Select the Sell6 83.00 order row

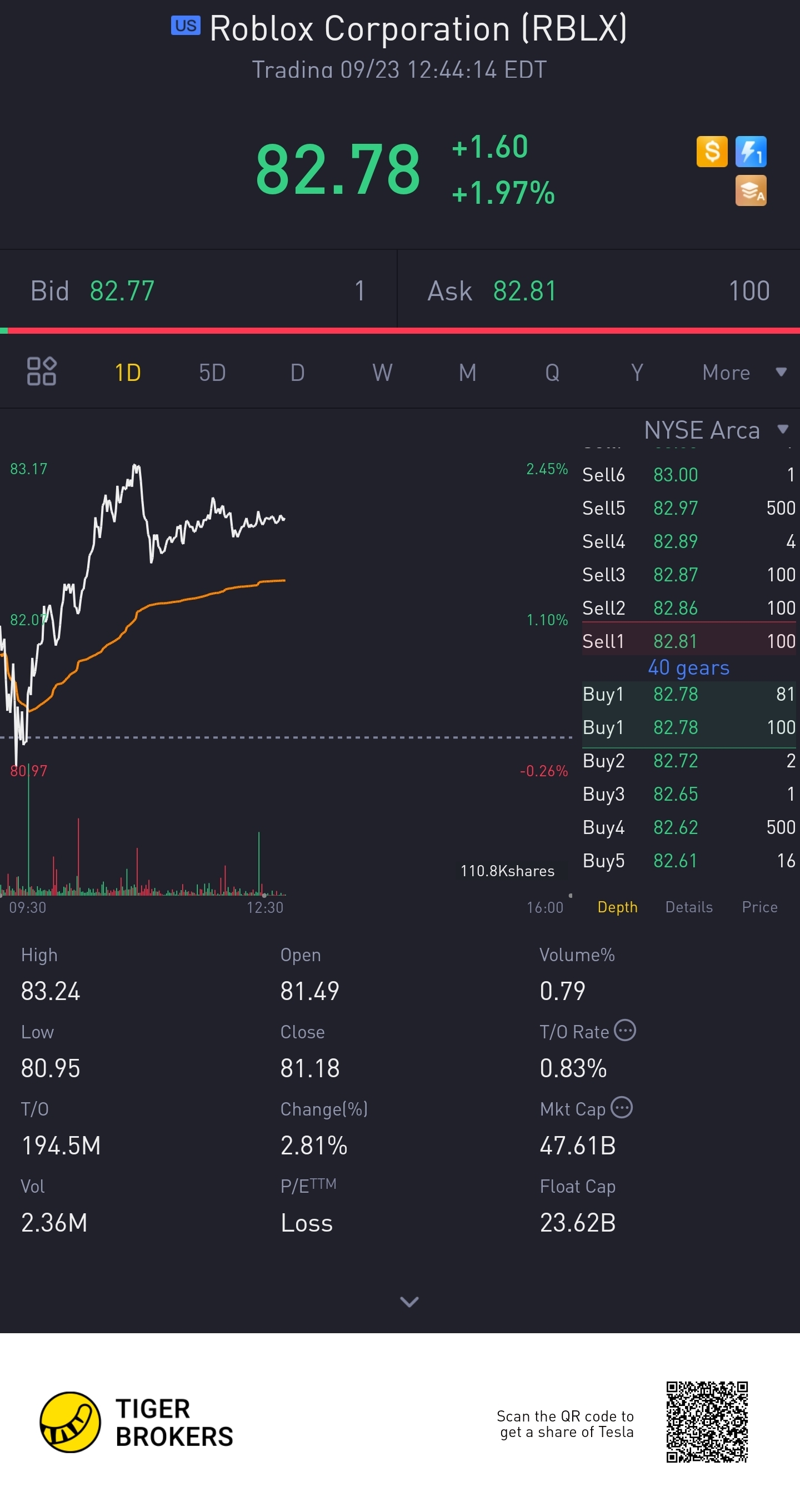click(x=689, y=474)
